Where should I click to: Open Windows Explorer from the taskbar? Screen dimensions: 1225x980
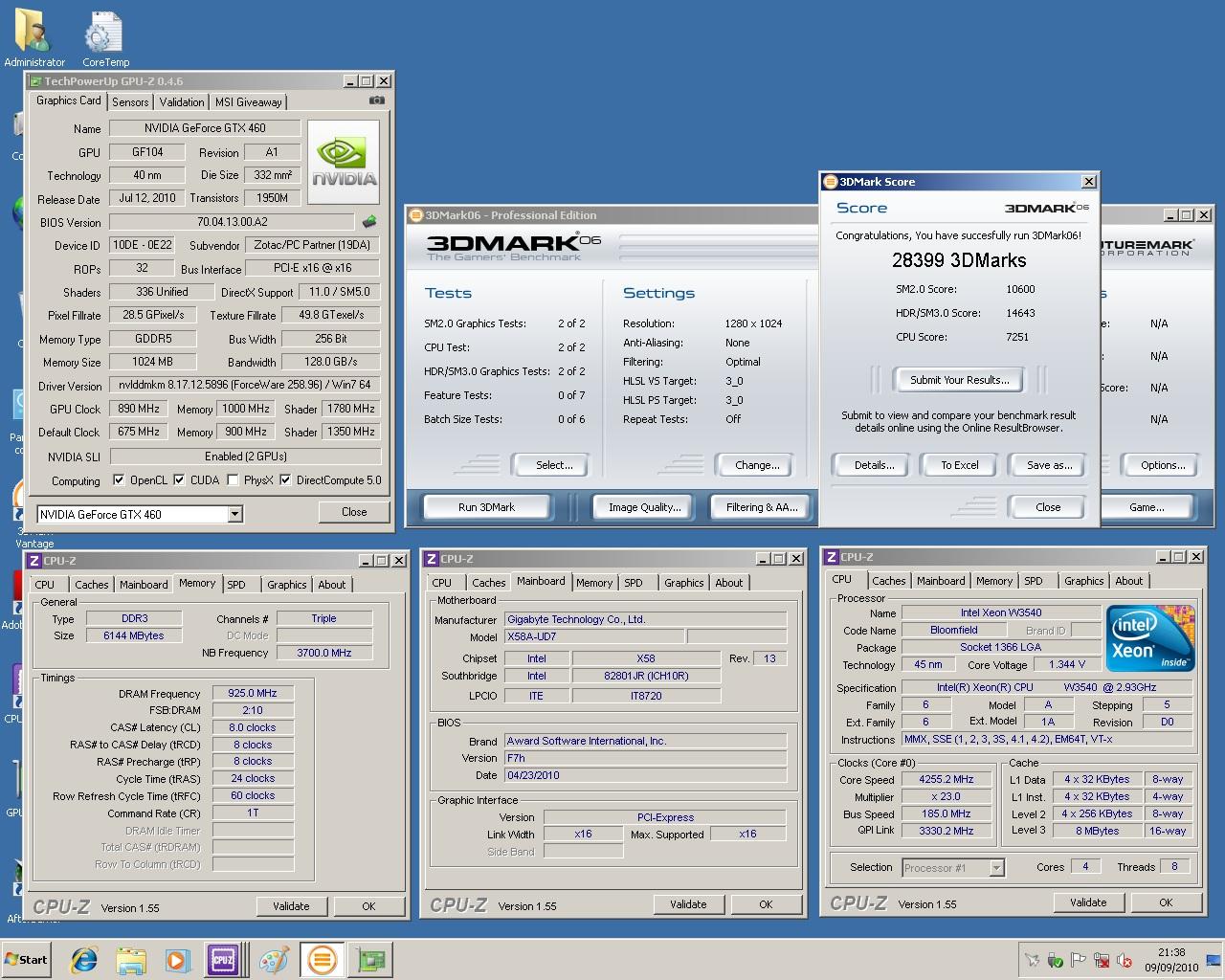coord(131,960)
